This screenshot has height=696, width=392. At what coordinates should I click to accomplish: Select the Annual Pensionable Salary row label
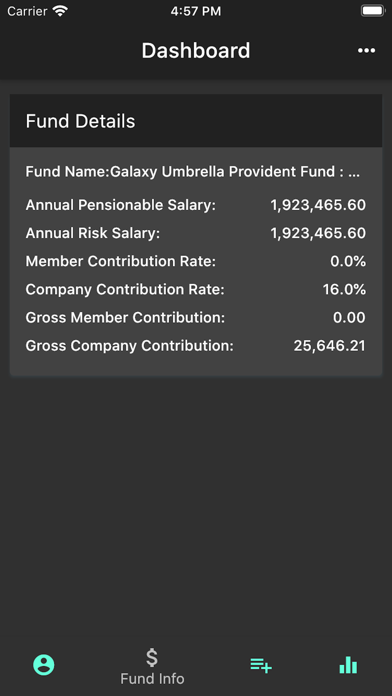tap(120, 205)
